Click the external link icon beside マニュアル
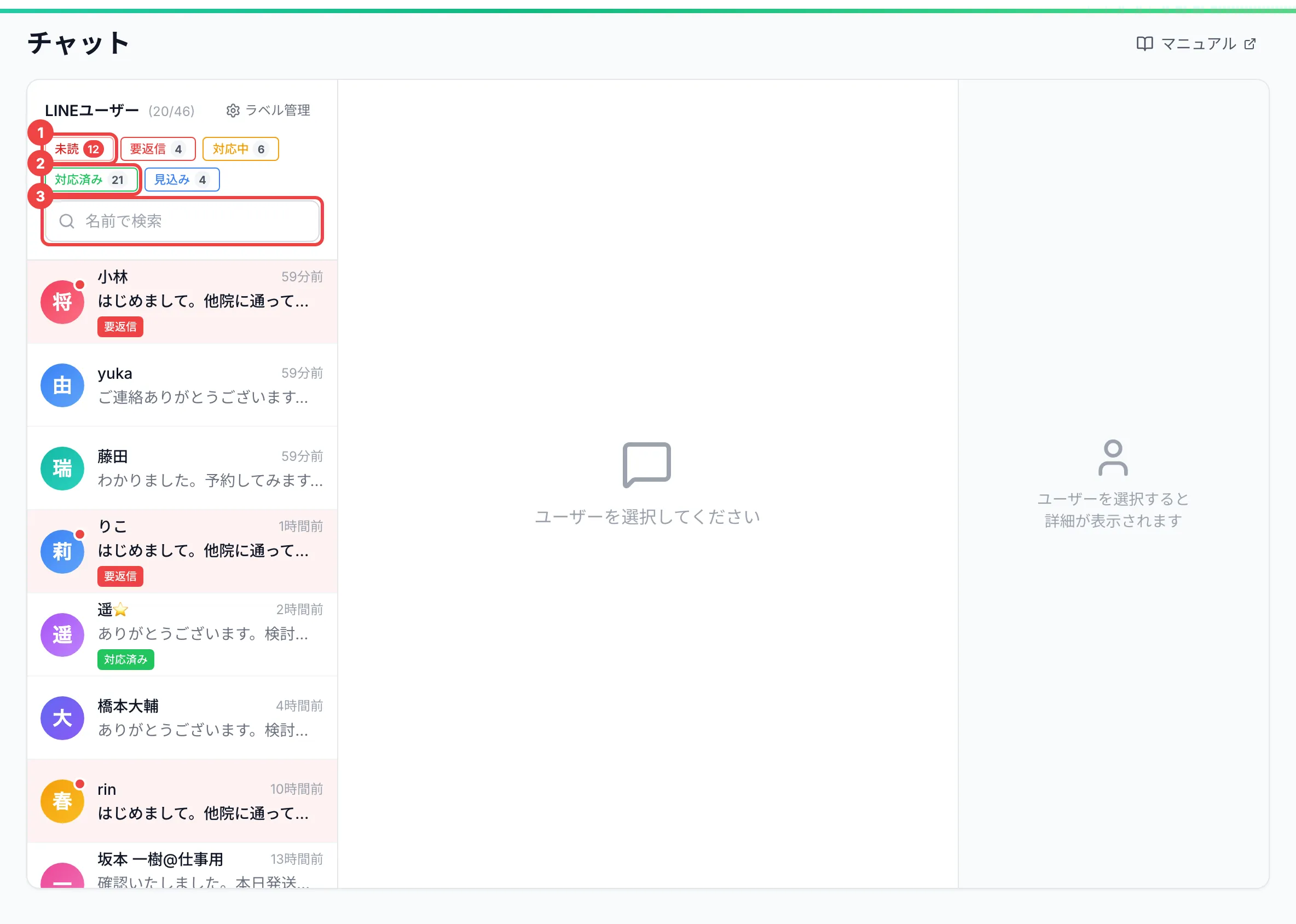The height and width of the screenshot is (924, 1296). pos(1249,44)
